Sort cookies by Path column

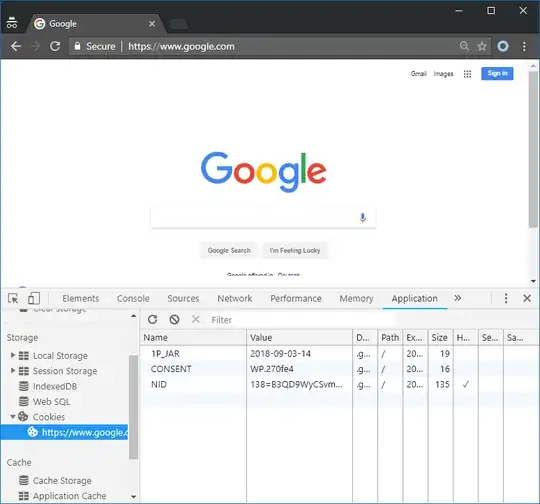[x=390, y=338]
